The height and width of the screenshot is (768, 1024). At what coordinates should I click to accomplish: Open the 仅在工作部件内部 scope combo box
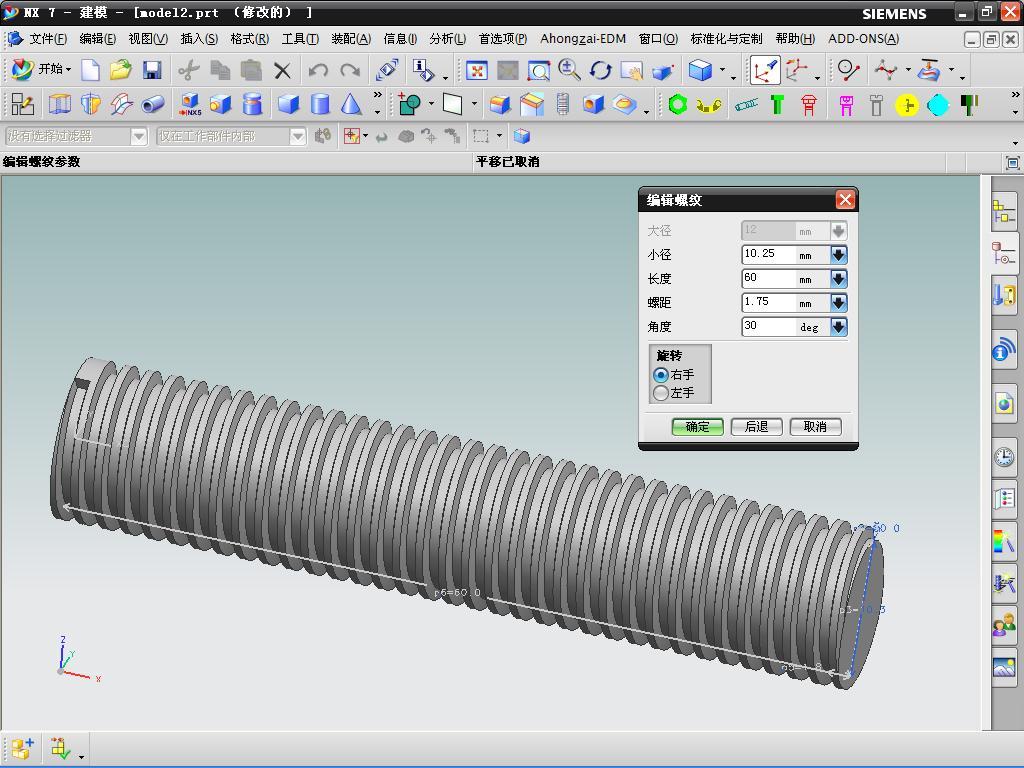point(231,136)
